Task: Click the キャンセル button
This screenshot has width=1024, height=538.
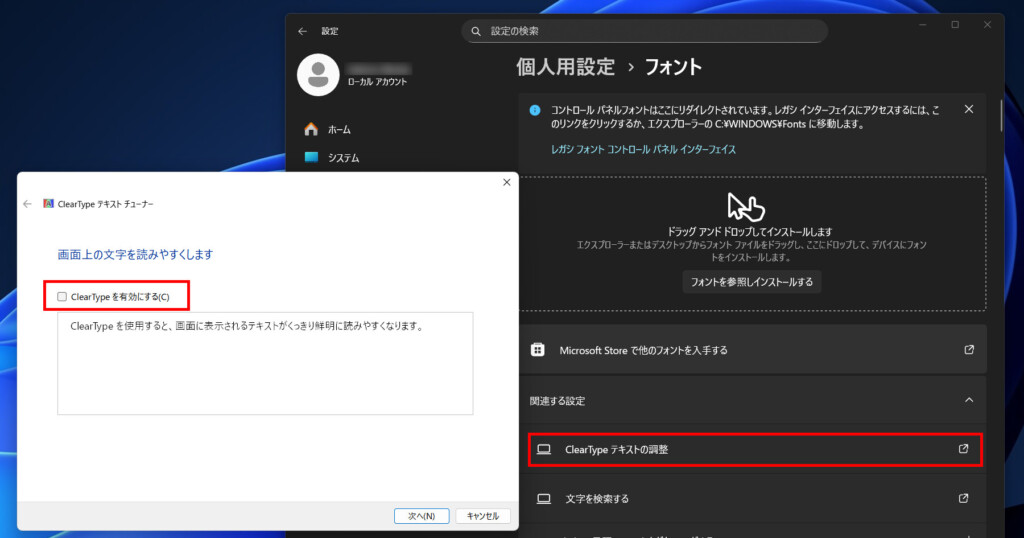Action: point(483,516)
